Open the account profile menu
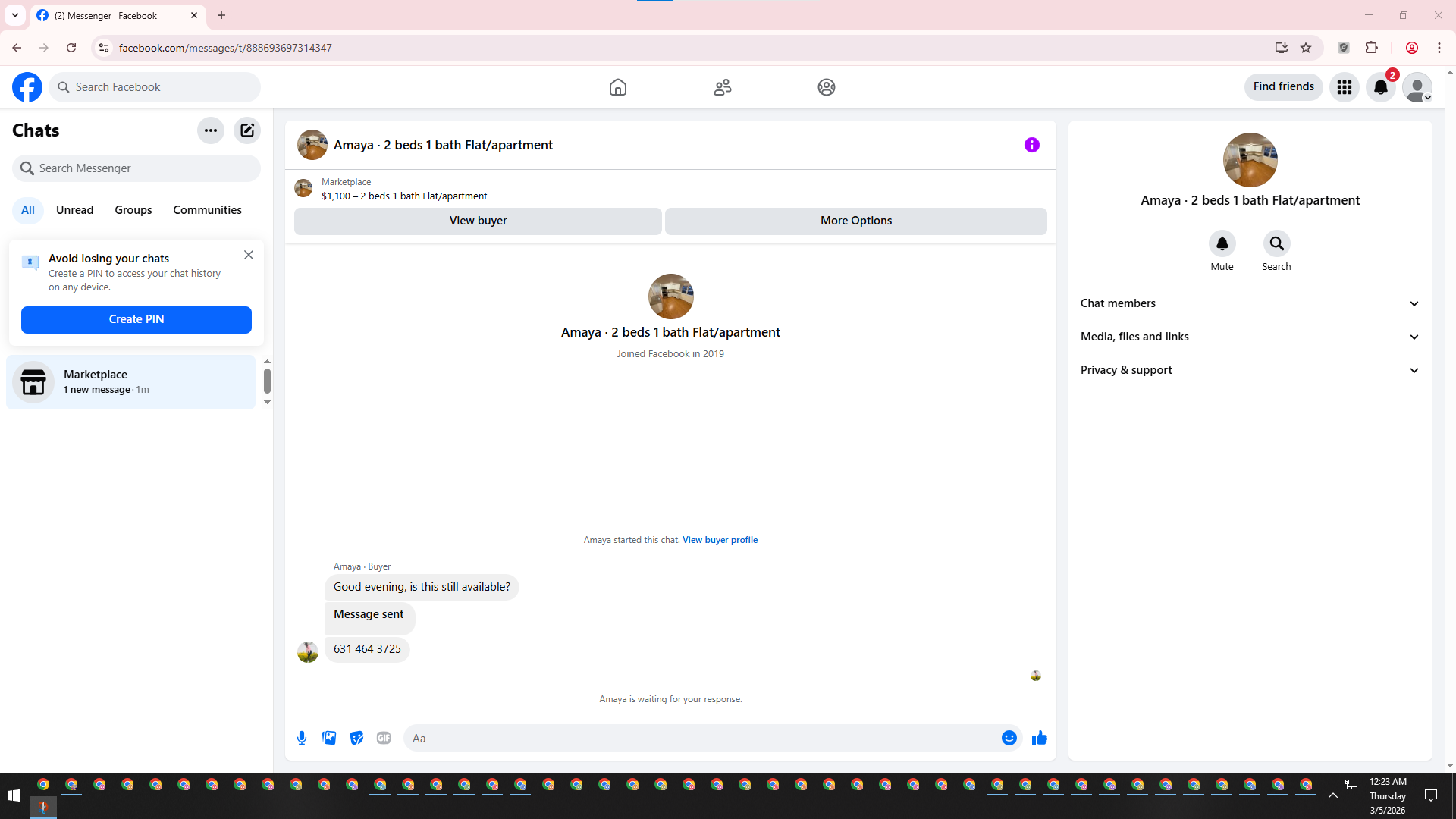1456x819 pixels. pos(1417,87)
